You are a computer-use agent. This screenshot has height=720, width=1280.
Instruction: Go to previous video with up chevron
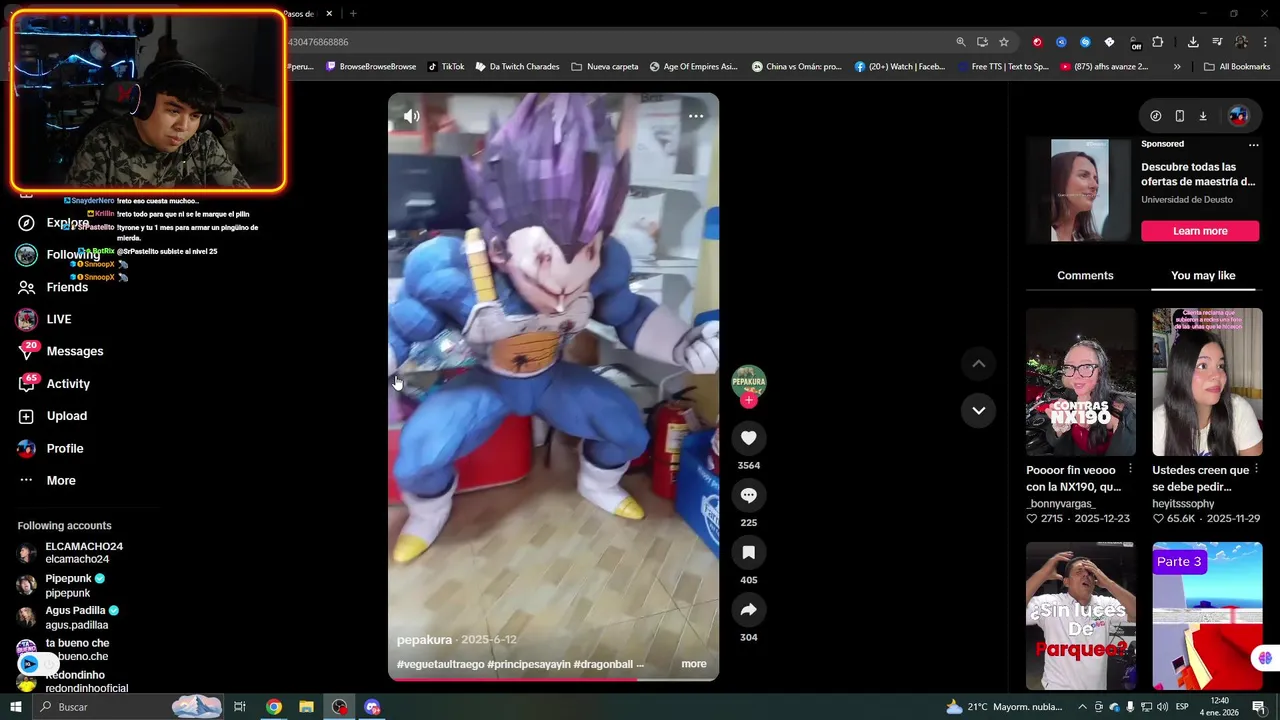[x=978, y=364]
